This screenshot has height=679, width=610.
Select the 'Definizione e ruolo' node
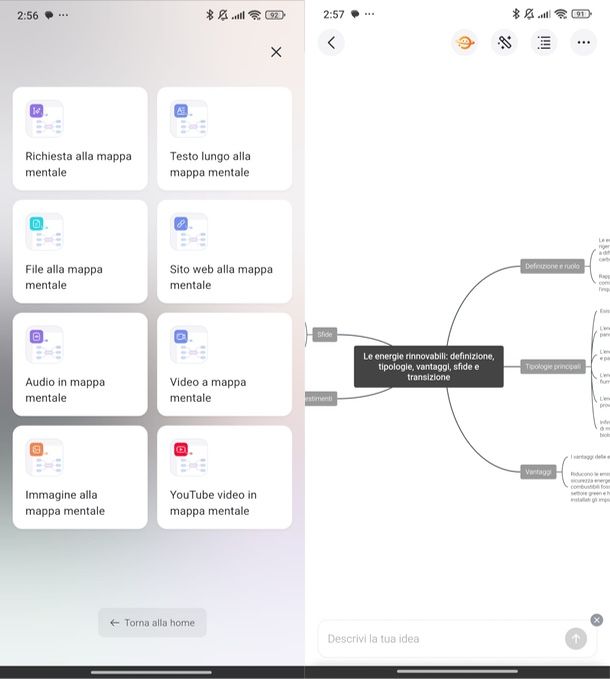552,266
